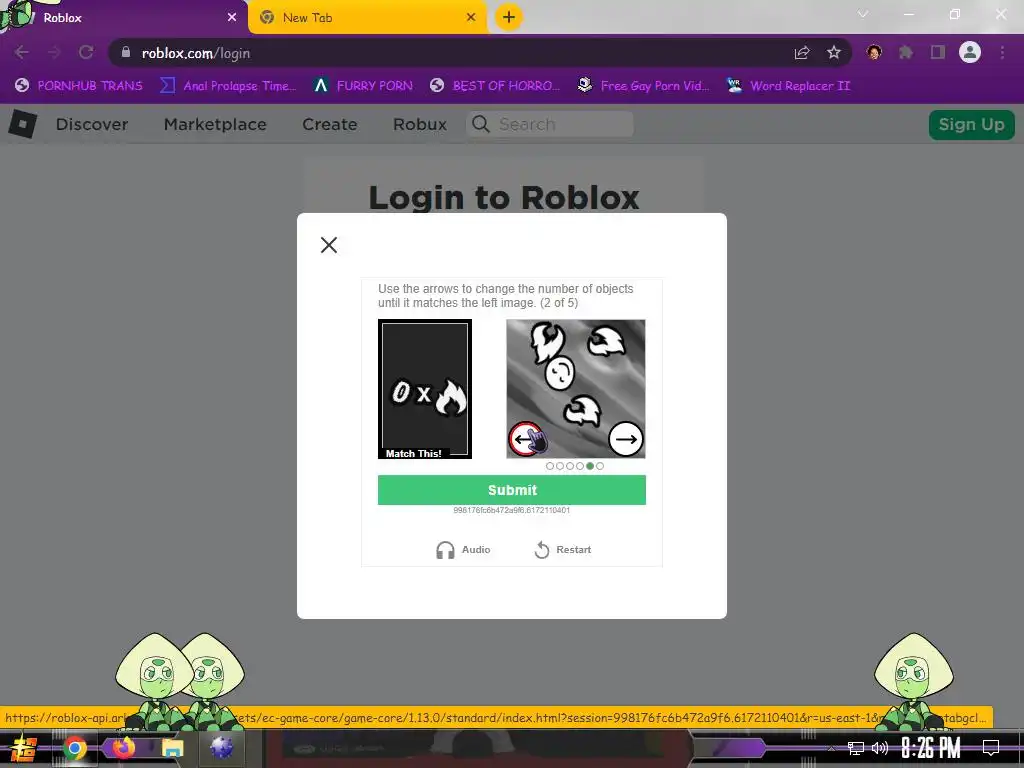Open the Extensions puzzle menu
The image size is (1024, 768).
pos(906,52)
